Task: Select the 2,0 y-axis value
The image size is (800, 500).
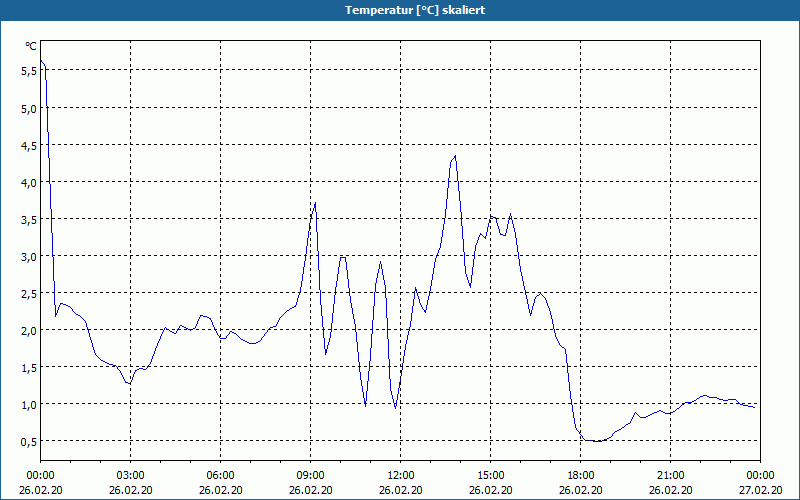Action: tap(29, 331)
